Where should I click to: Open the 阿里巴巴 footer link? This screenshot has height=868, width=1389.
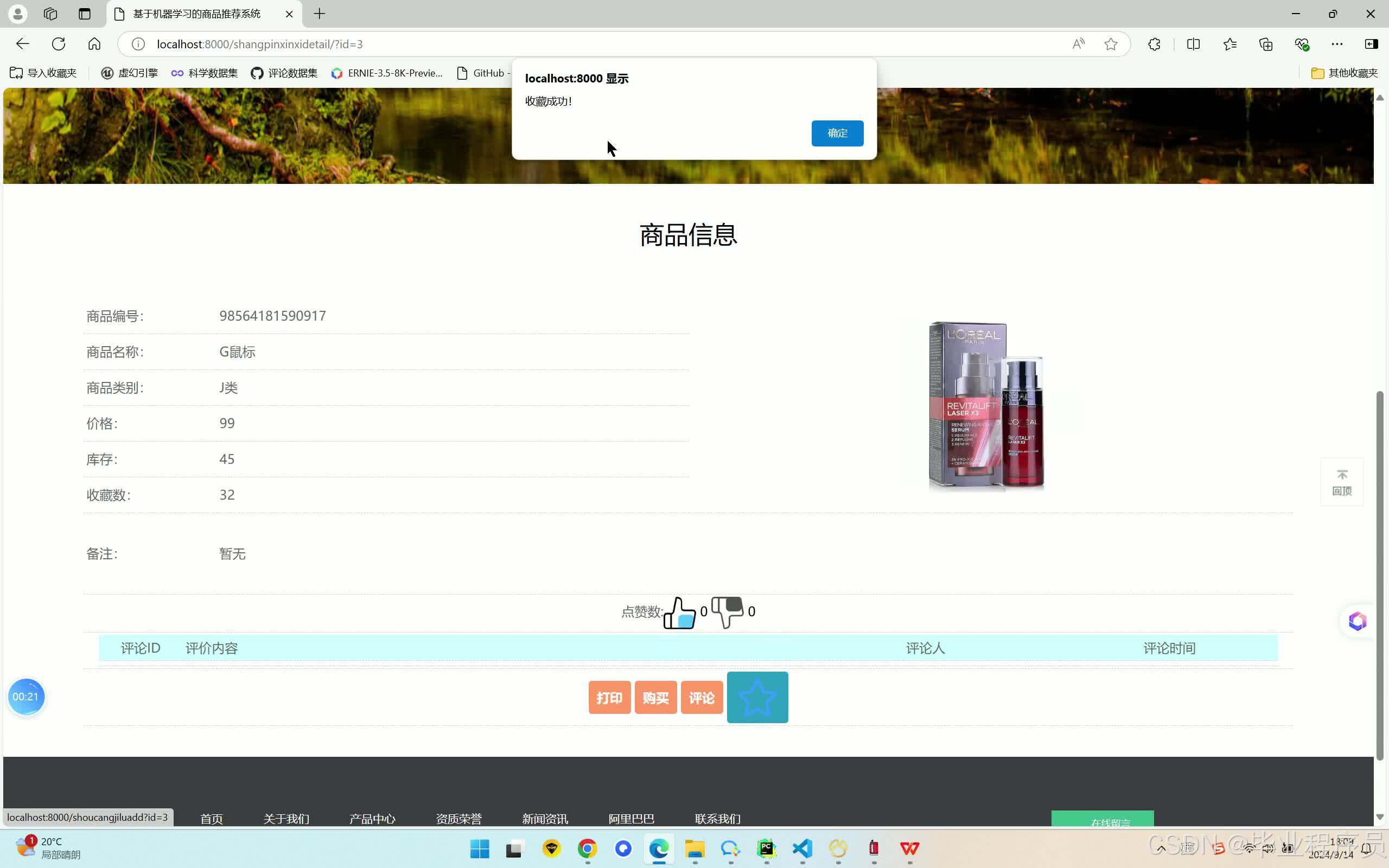[631, 819]
